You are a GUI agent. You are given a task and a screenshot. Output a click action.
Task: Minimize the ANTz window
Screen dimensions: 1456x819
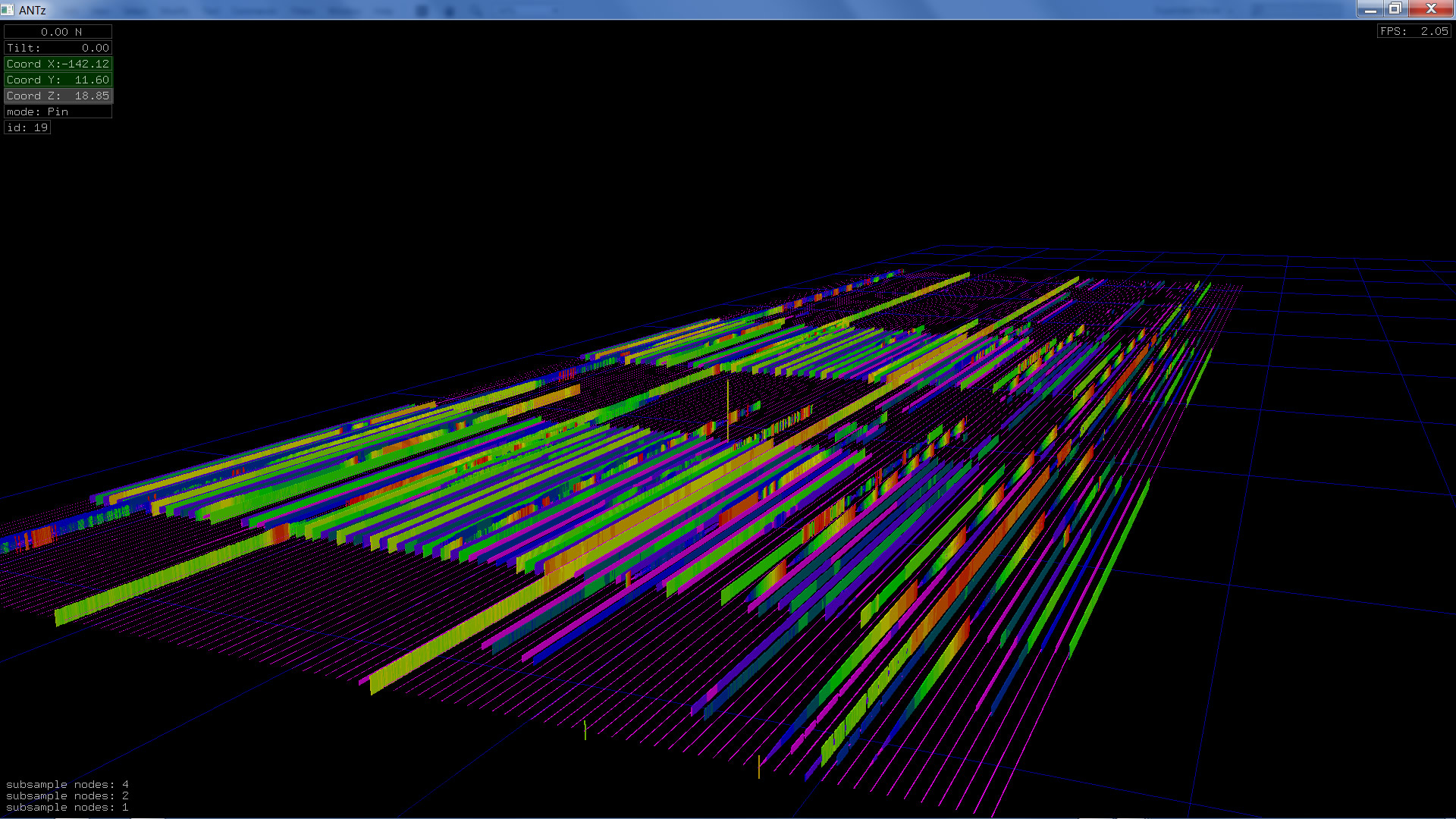click(x=1370, y=9)
